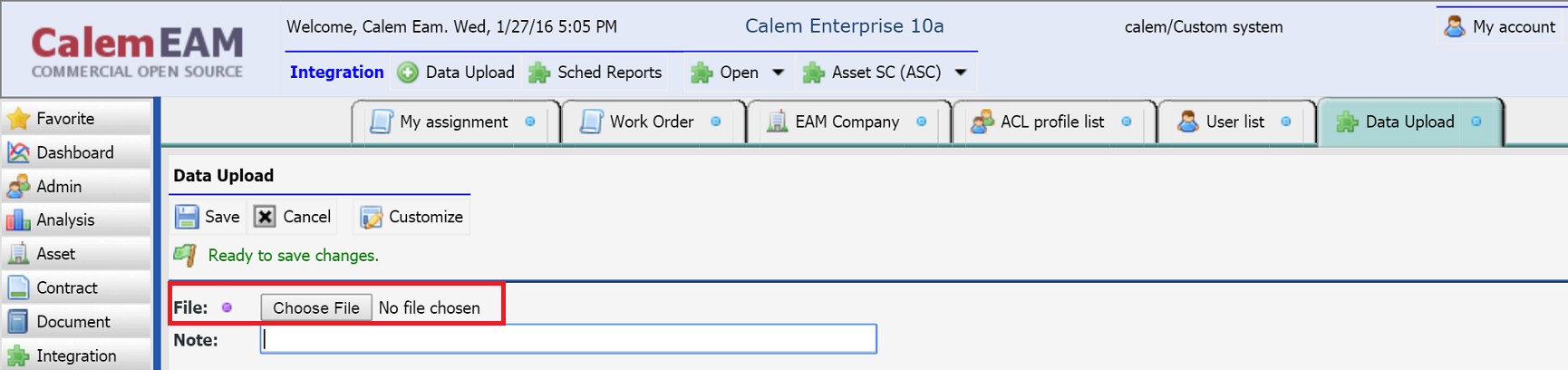Click the My account user icon
The image size is (1568, 370).
[x=1455, y=26]
